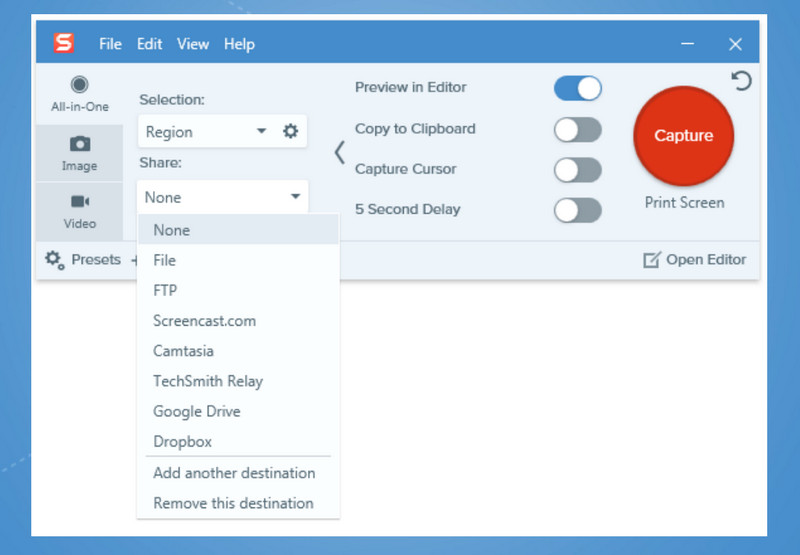The image size is (800, 555).
Task: Choose TechSmith Relay share destination
Action: (x=238, y=381)
